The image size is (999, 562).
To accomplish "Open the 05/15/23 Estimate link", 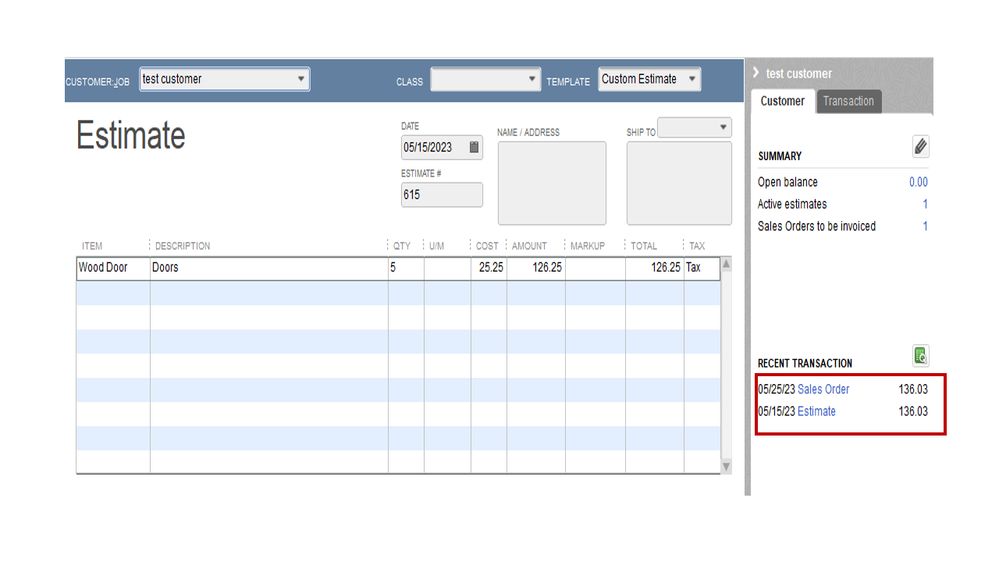I will pos(816,412).
